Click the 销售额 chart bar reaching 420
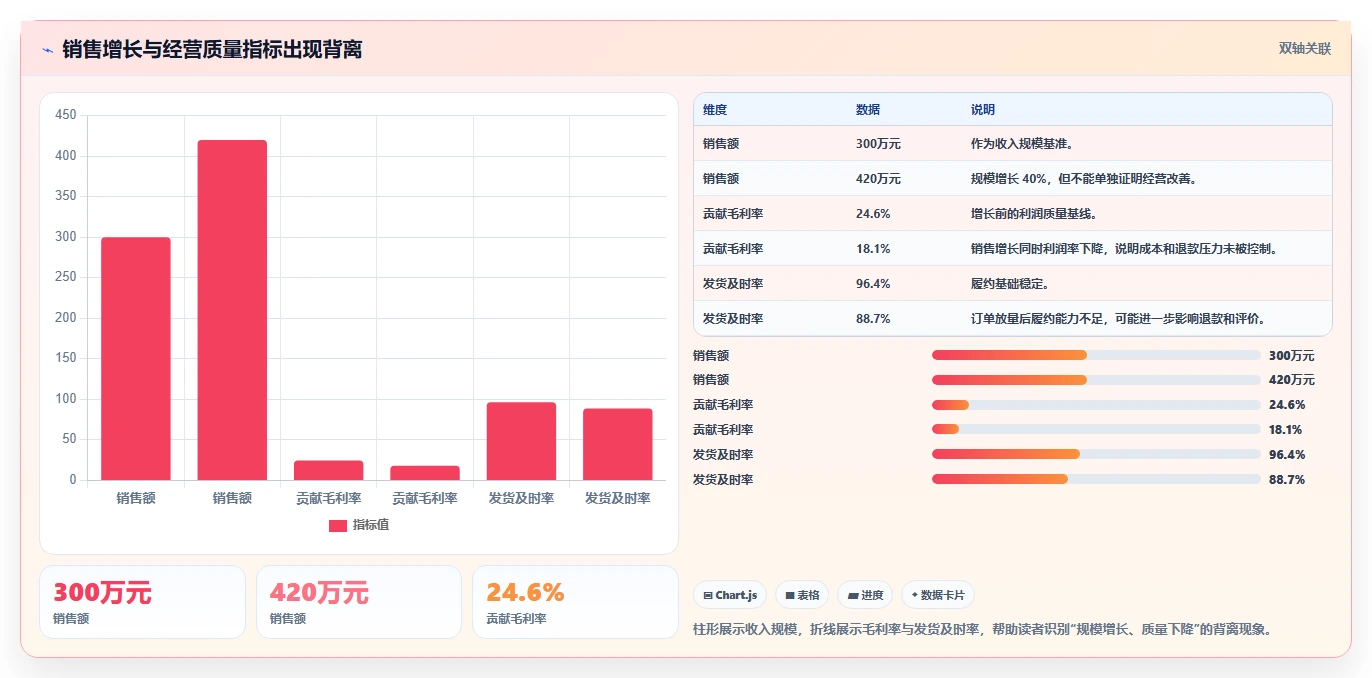Screen dimensions: 1372x678 pyautogui.click(x=232, y=310)
